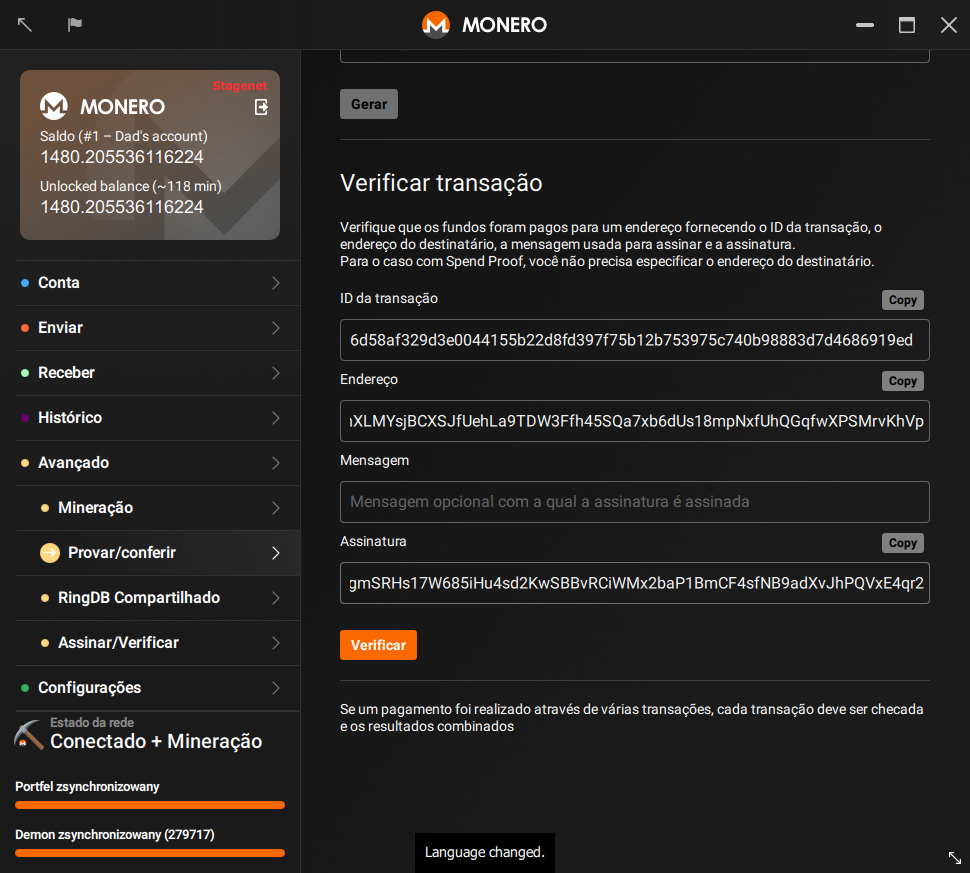The height and width of the screenshot is (873, 970).
Task: Click the flag language icon
Action: (75, 25)
